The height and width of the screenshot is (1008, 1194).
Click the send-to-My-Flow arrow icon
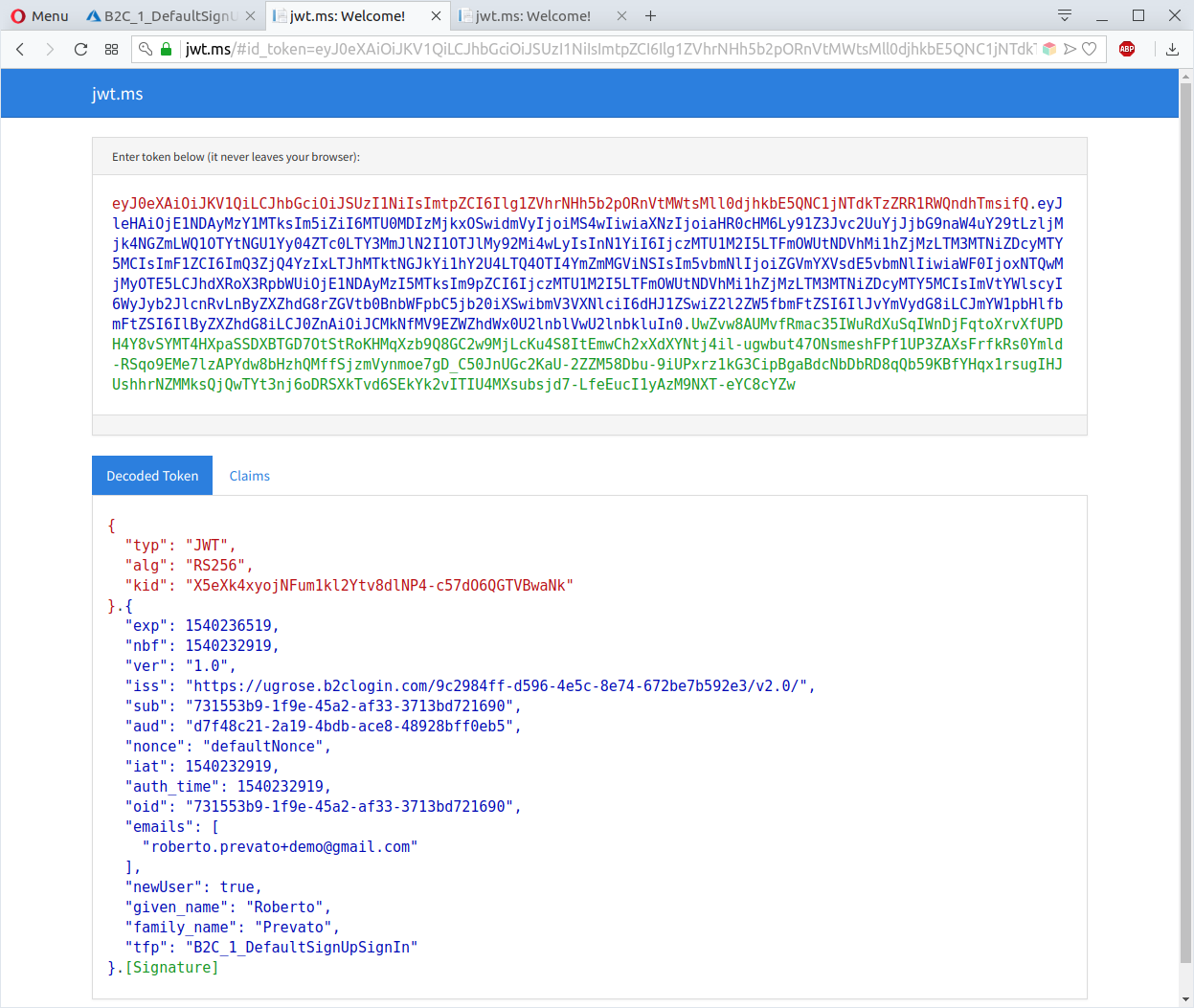[x=1070, y=49]
